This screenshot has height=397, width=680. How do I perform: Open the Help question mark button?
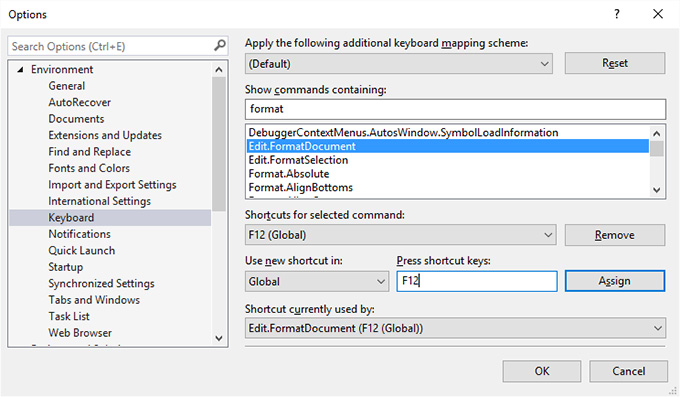point(617,14)
